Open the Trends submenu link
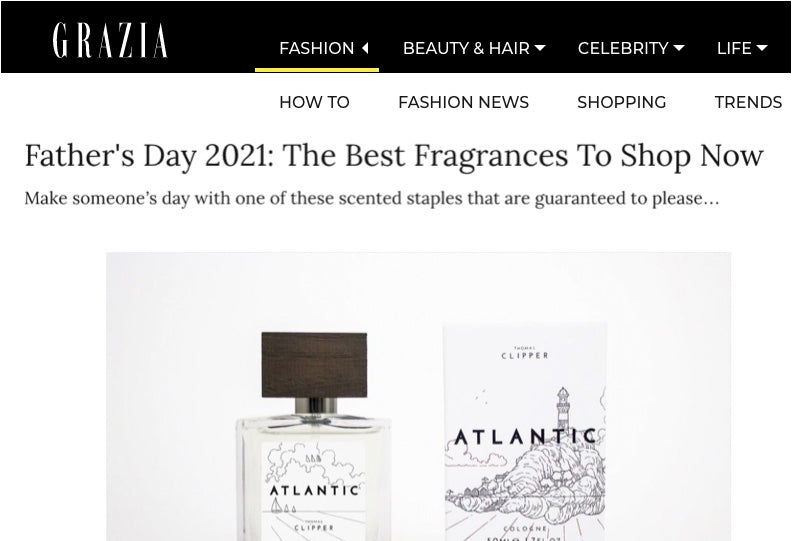 [x=748, y=102]
